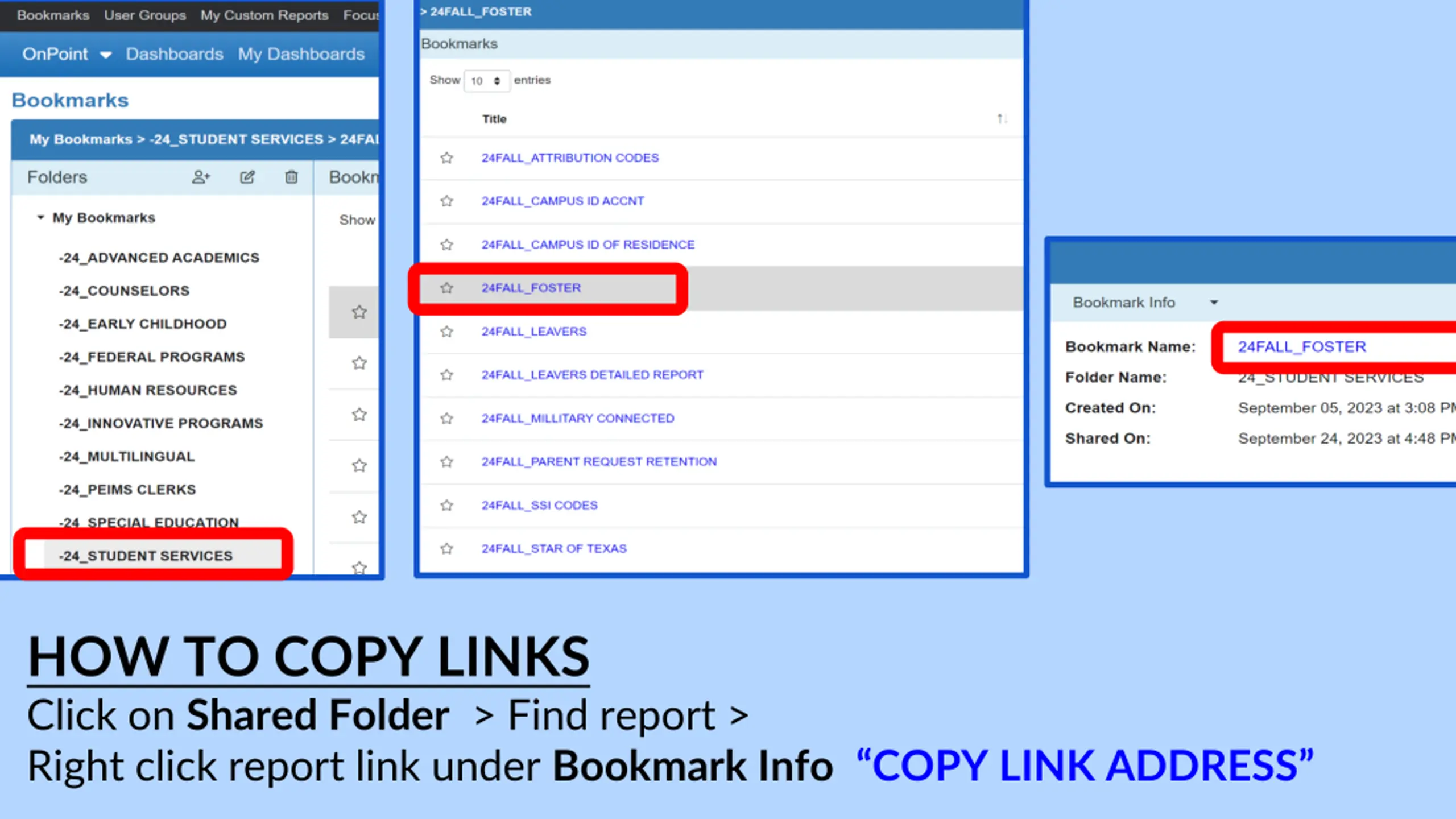Viewport: 1456px width, 819px height.
Task: Select the -24_COUNSELORS folder
Action: click(x=124, y=291)
